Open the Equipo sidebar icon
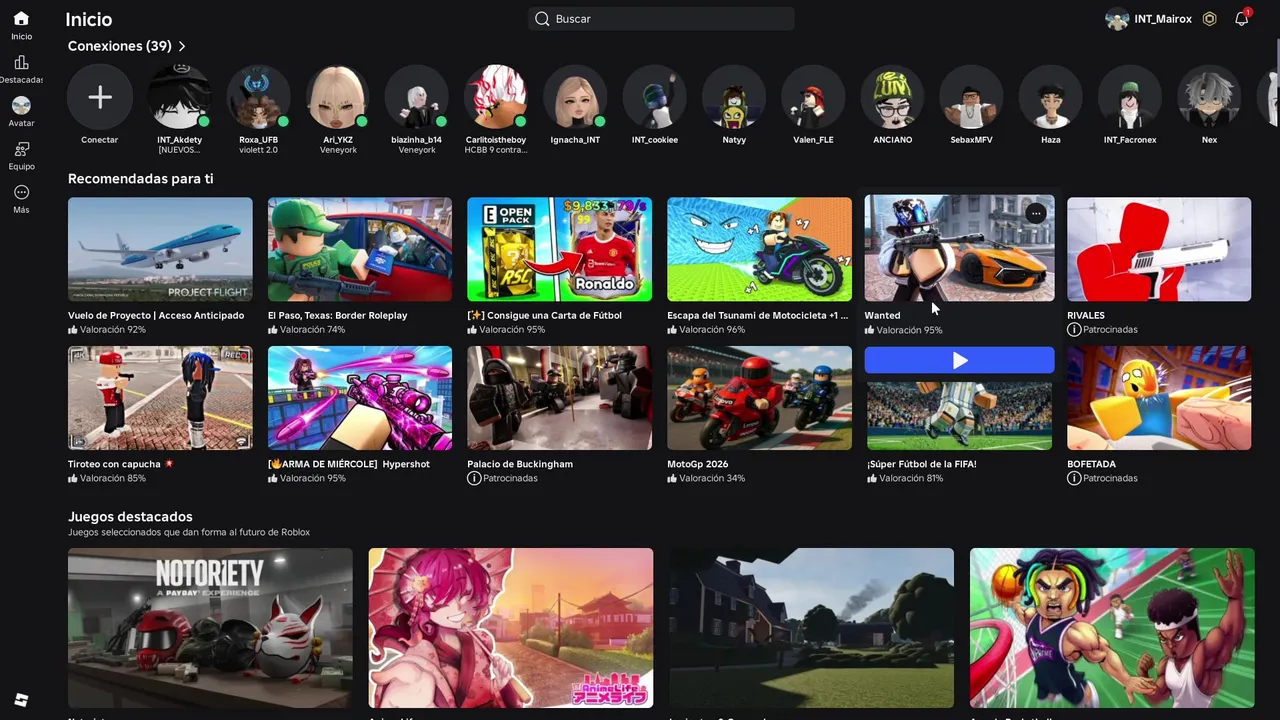The width and height of the screenshot is (1280, 720). point(21,149)
